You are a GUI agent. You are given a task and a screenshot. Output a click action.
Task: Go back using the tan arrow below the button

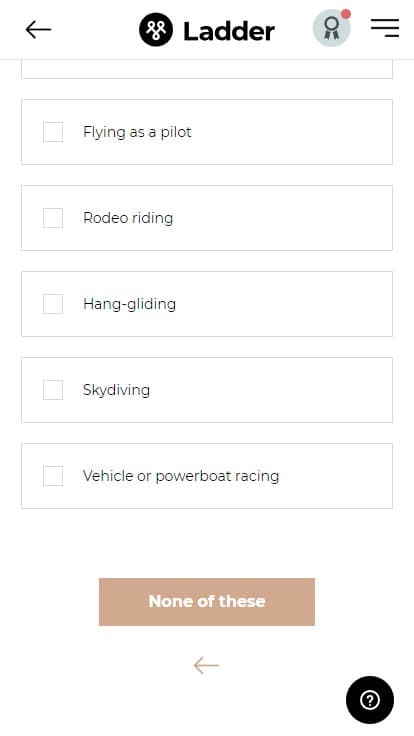click(206, 665)
